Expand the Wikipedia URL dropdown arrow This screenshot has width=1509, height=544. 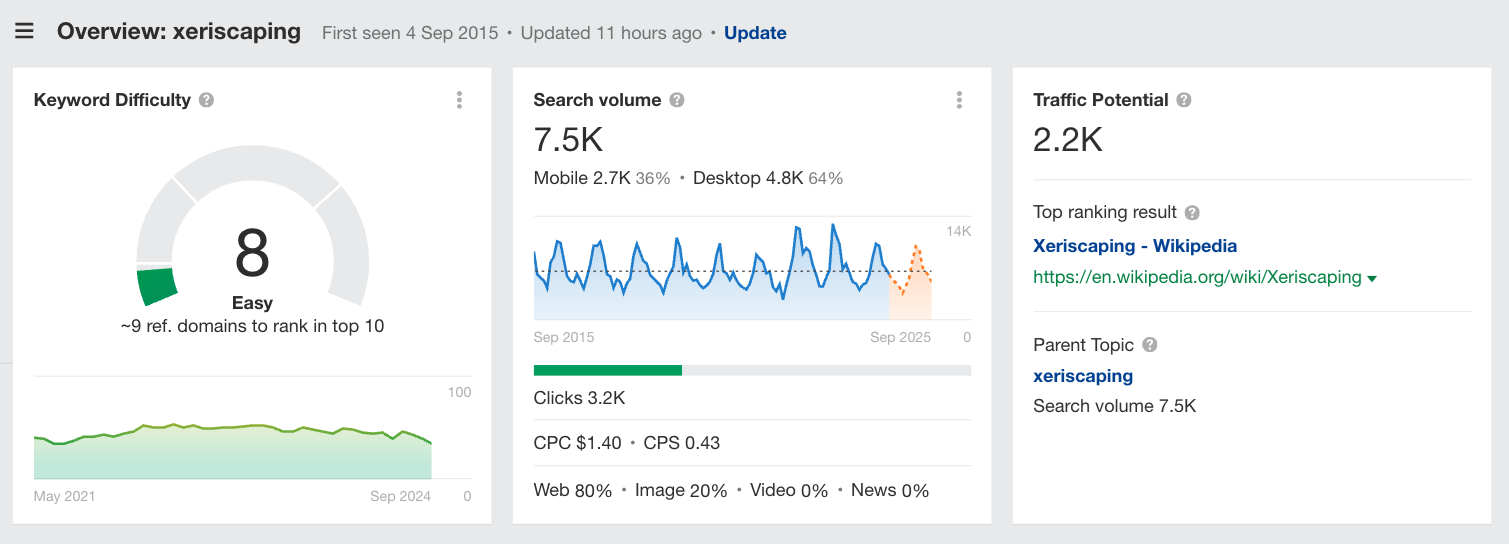[x=1372, y=279]
